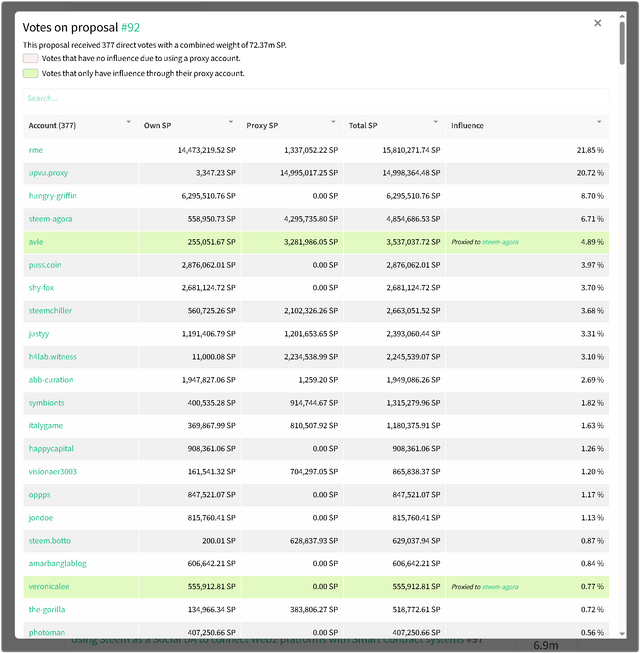Click the Total SP column header label
This screenshot has width=640, height=653.
pos(363,125)
